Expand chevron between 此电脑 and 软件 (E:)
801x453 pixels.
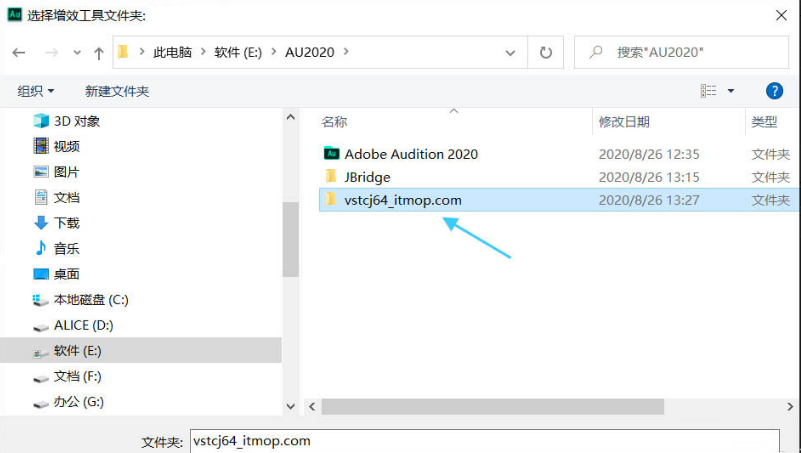point(203,52)
